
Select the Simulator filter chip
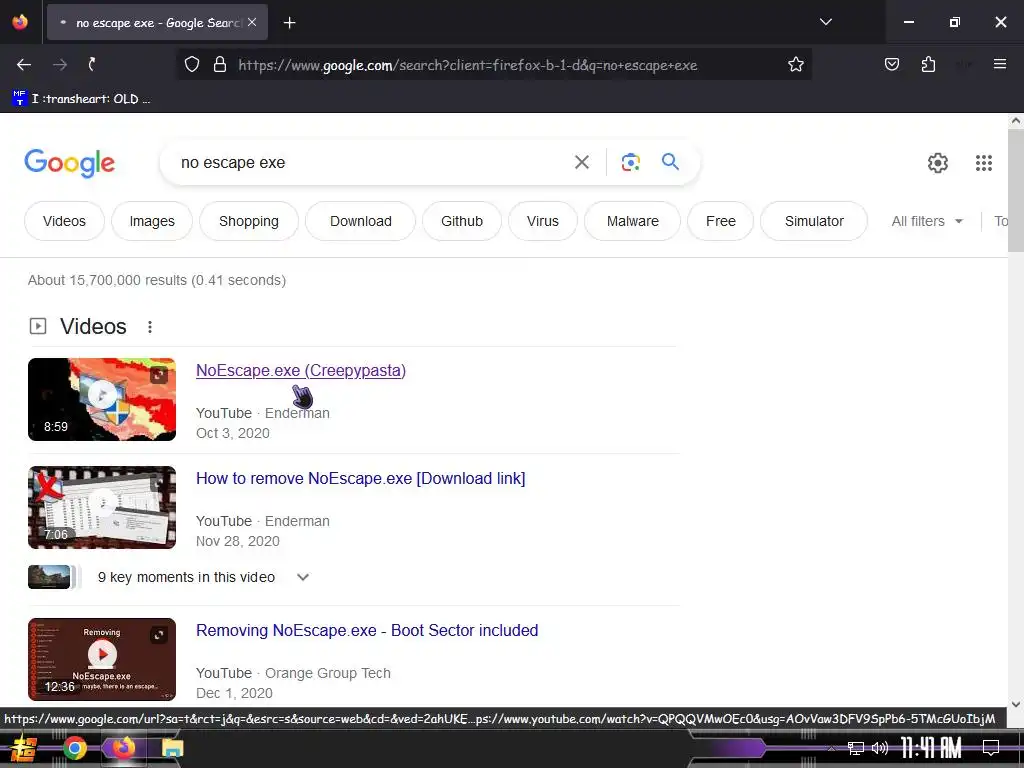tap(814, 221)
